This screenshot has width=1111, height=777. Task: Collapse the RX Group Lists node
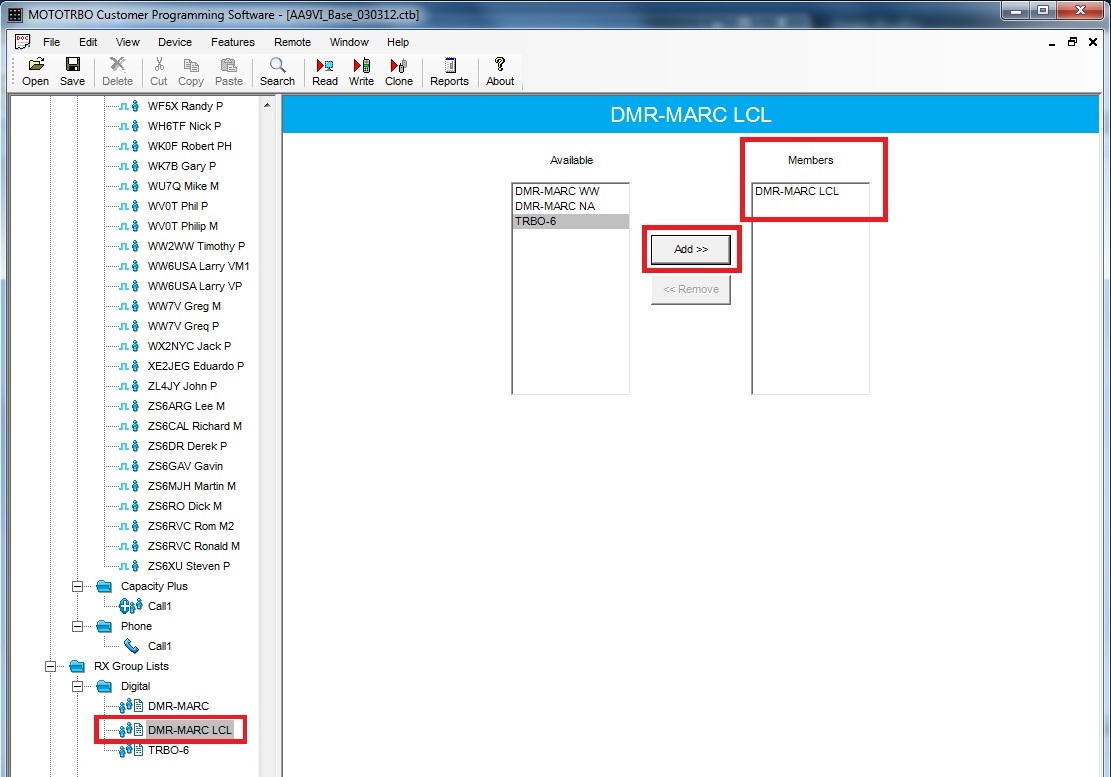[50, 667]
